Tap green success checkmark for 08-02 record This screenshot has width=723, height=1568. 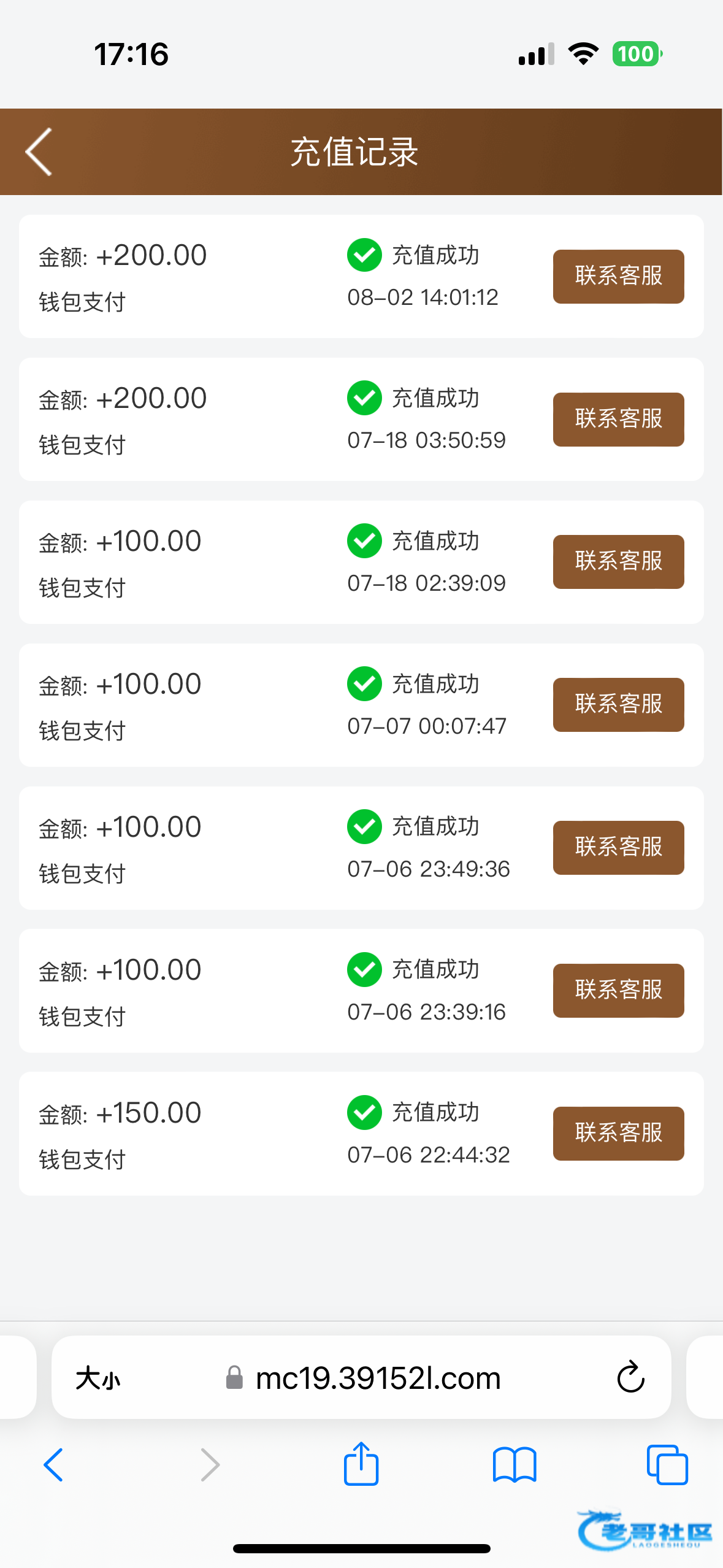[365, 255]
